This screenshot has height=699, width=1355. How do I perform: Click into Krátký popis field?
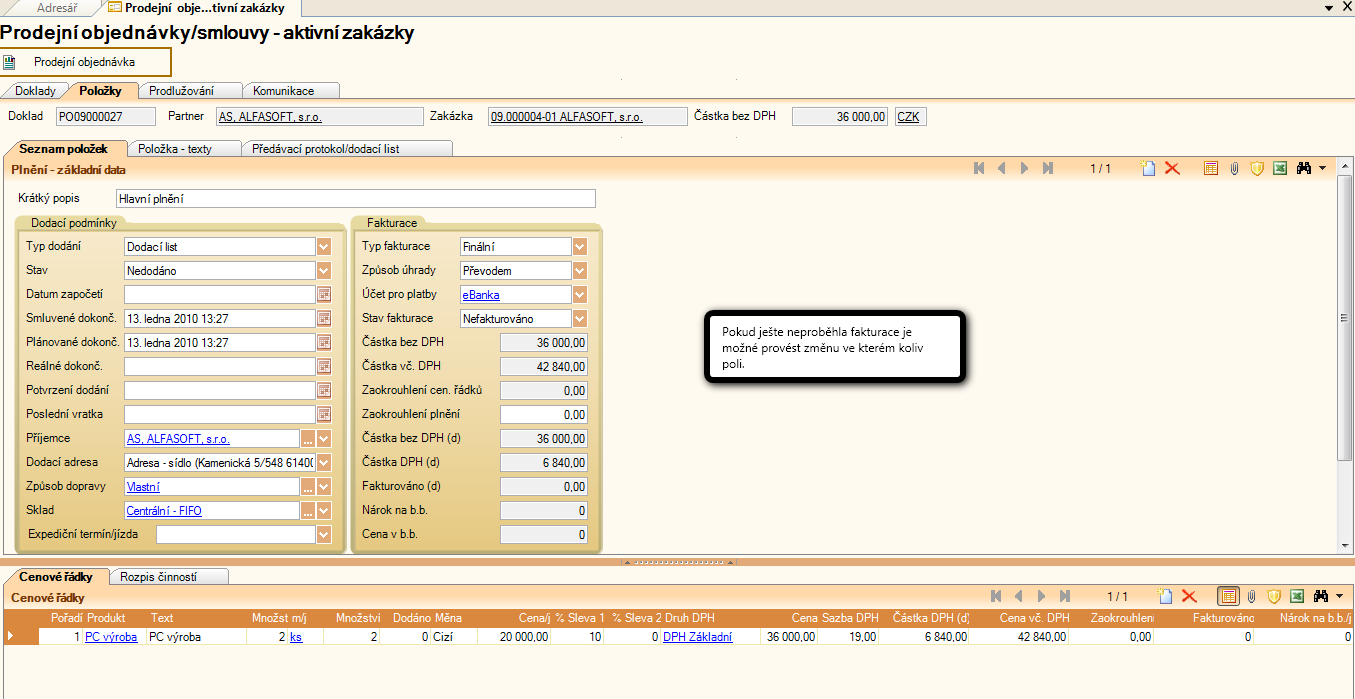pos(355,199)
